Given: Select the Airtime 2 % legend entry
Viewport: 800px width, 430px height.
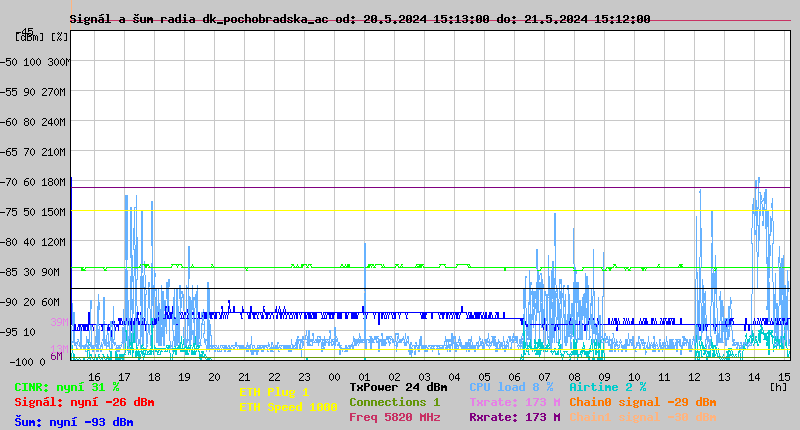Looking at the screenshot, I should [607, 387].
